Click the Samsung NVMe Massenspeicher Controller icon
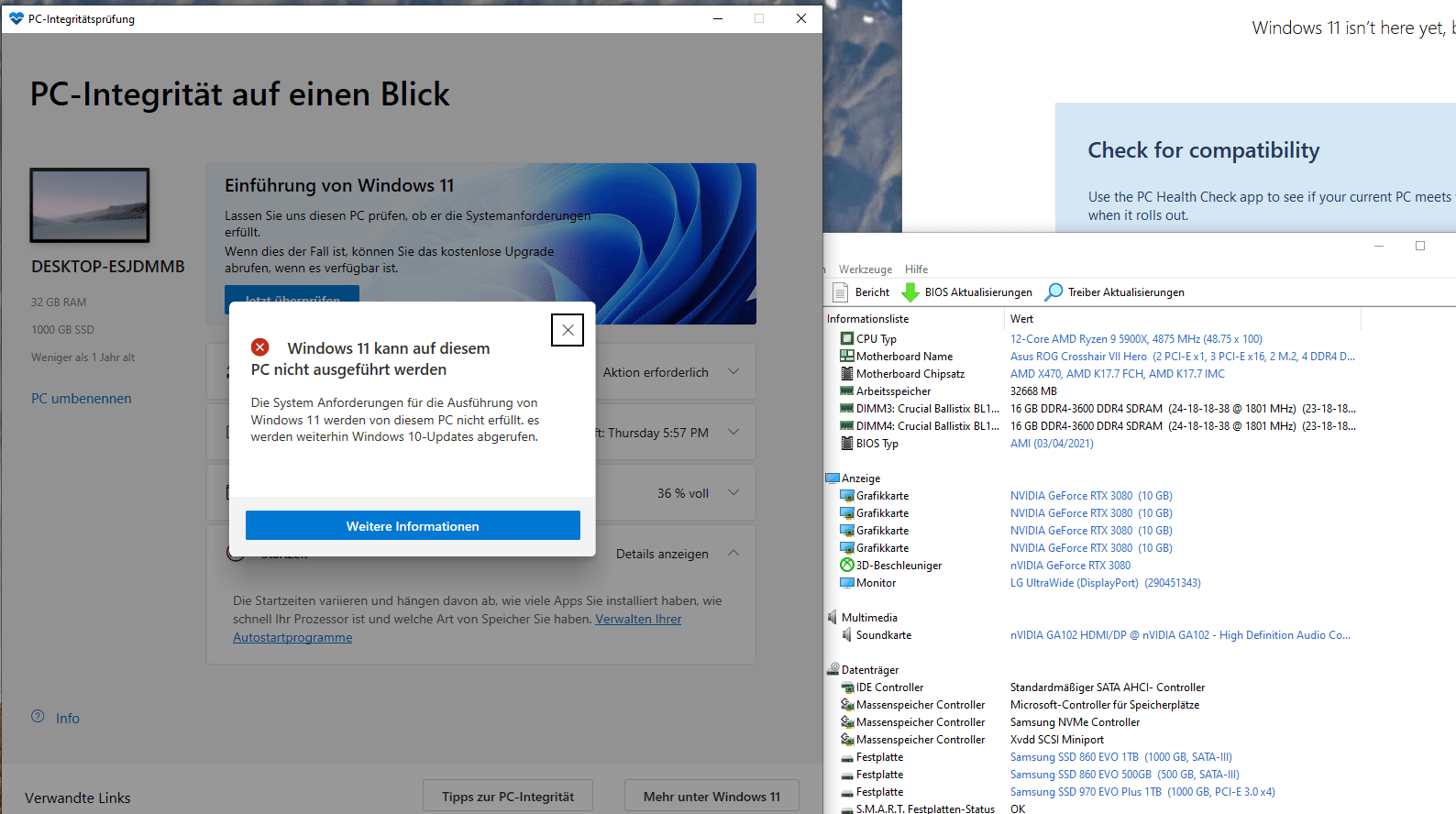This screenshot has height=814, width=1456. pos(847,721)
